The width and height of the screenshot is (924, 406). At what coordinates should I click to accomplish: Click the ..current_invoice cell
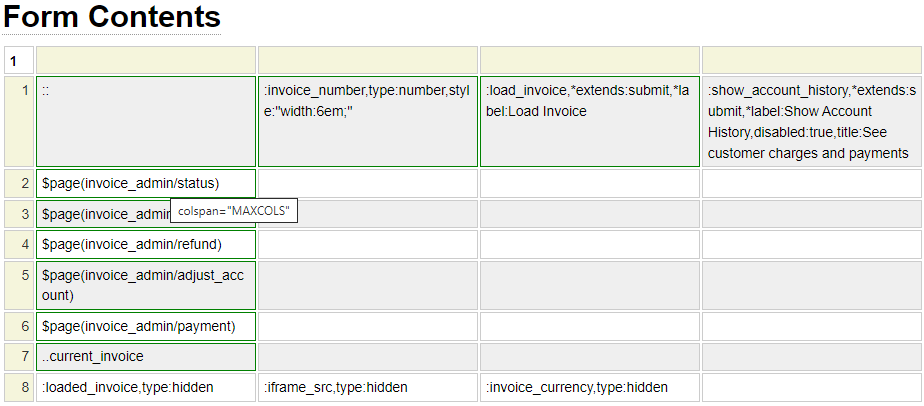146,357
